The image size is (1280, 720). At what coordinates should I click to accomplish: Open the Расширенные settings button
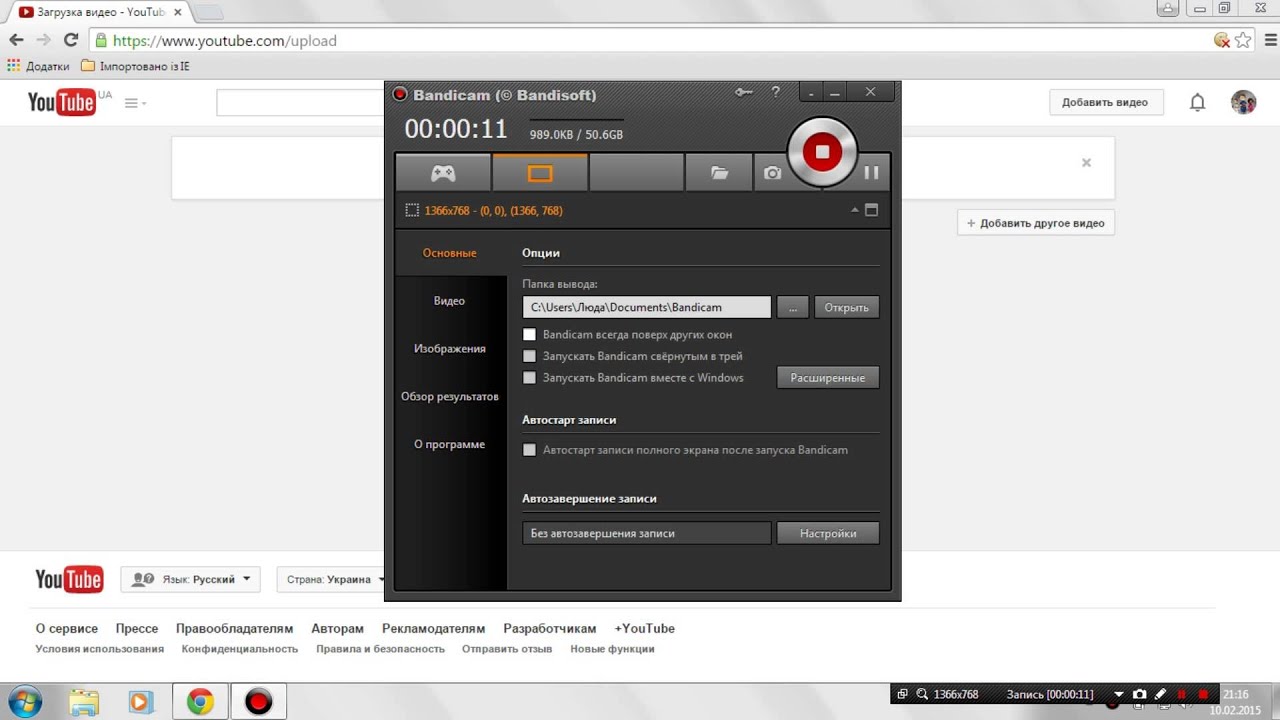(828, 378)
